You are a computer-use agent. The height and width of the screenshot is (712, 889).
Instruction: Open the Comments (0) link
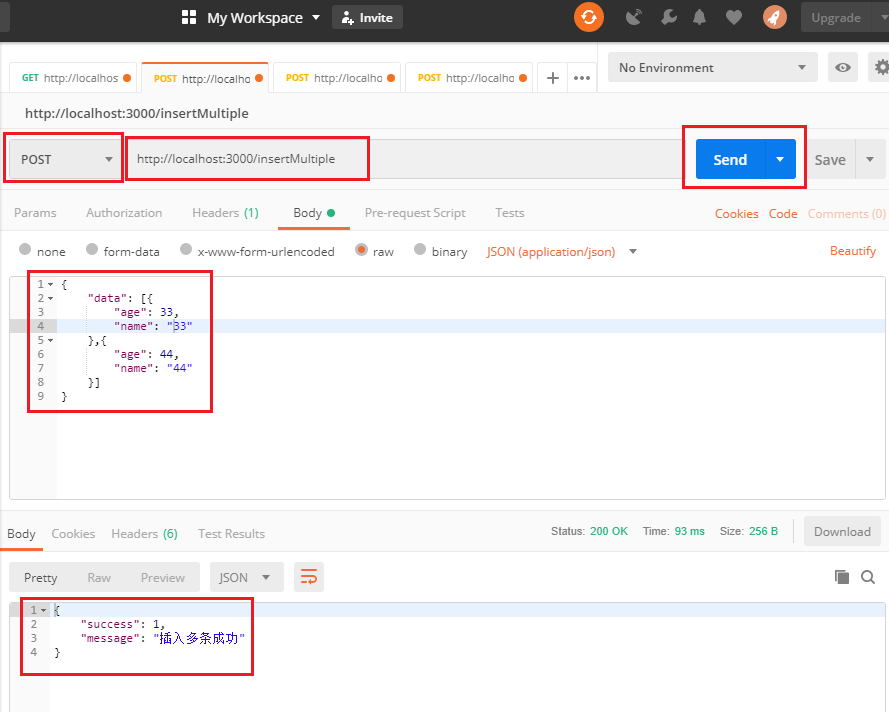(x=846, y=214)
